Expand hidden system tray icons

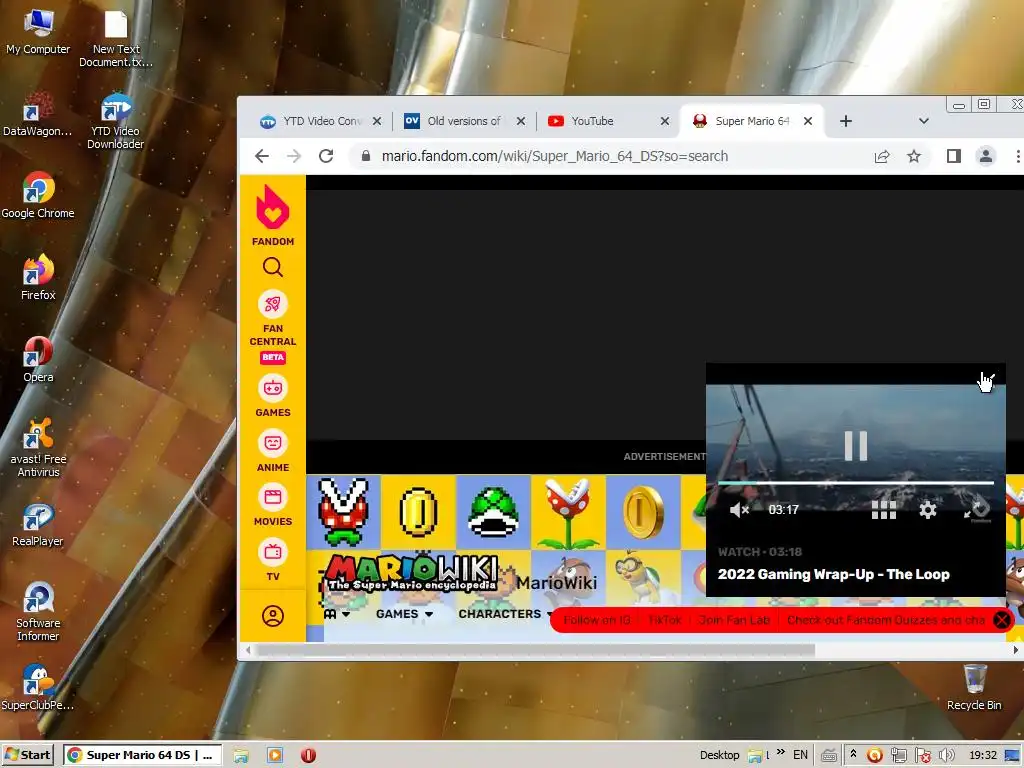tap(853, 754)
